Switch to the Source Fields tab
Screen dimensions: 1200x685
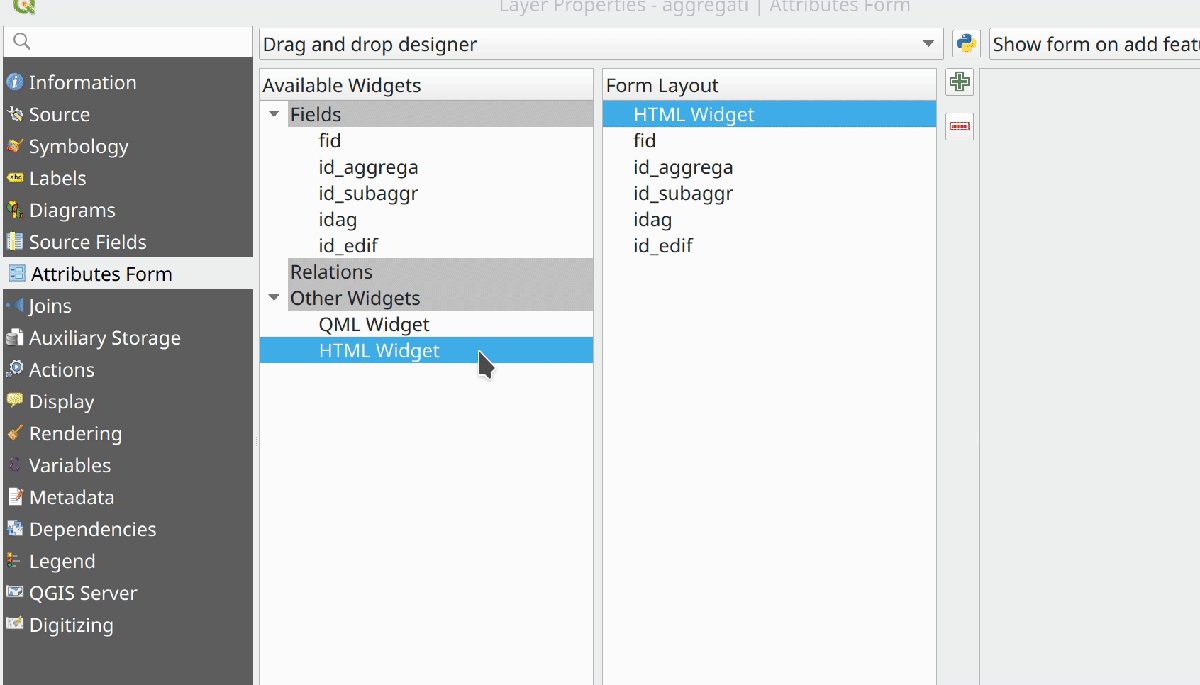point(87,243)
